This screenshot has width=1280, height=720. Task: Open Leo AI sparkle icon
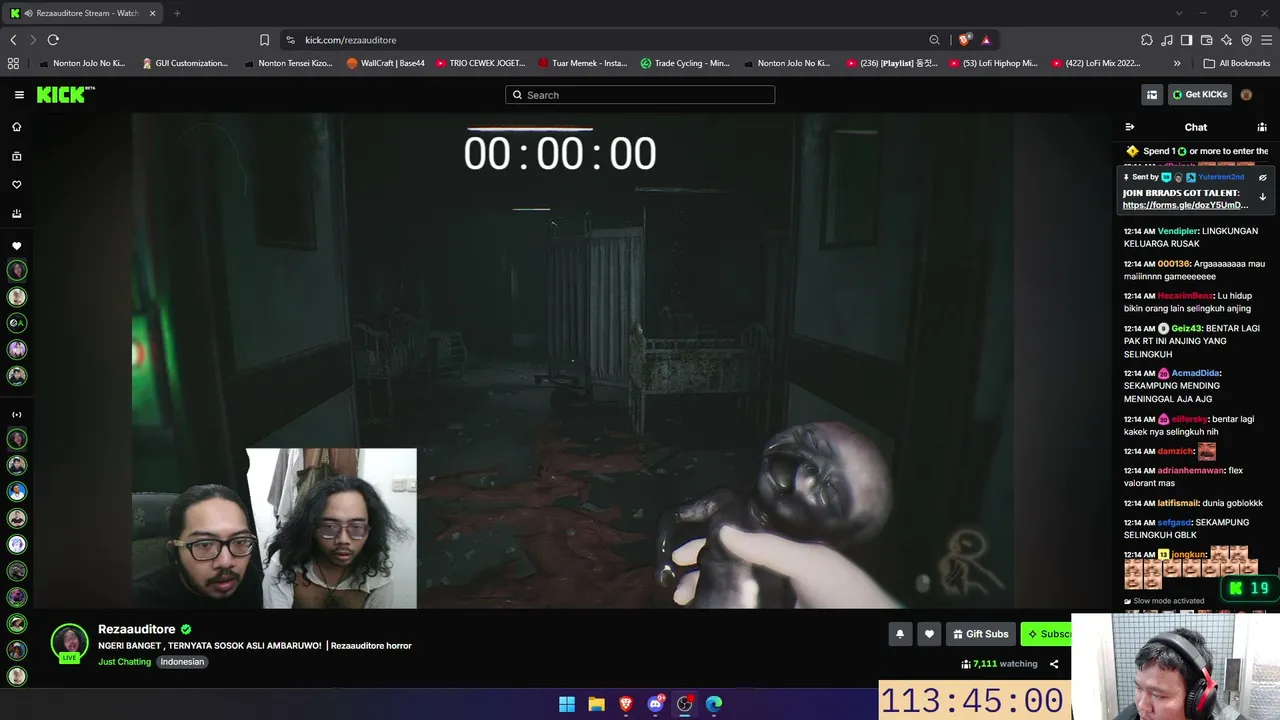pos(1226,40)
